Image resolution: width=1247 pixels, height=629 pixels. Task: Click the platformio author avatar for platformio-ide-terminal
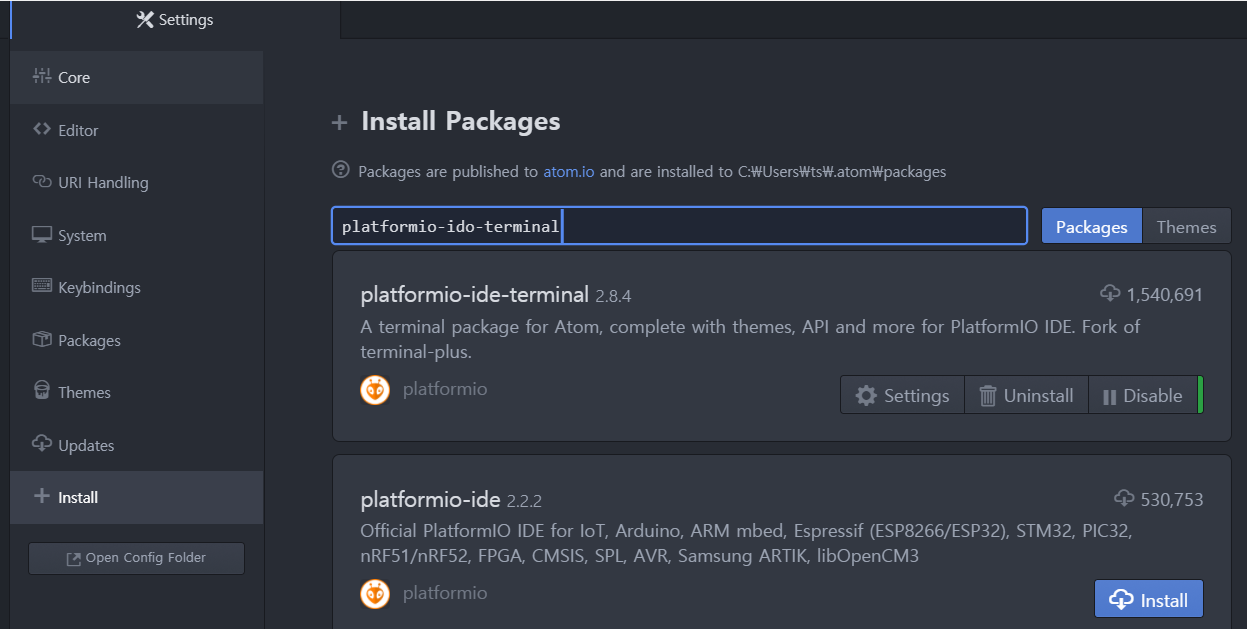coord(375,390)
